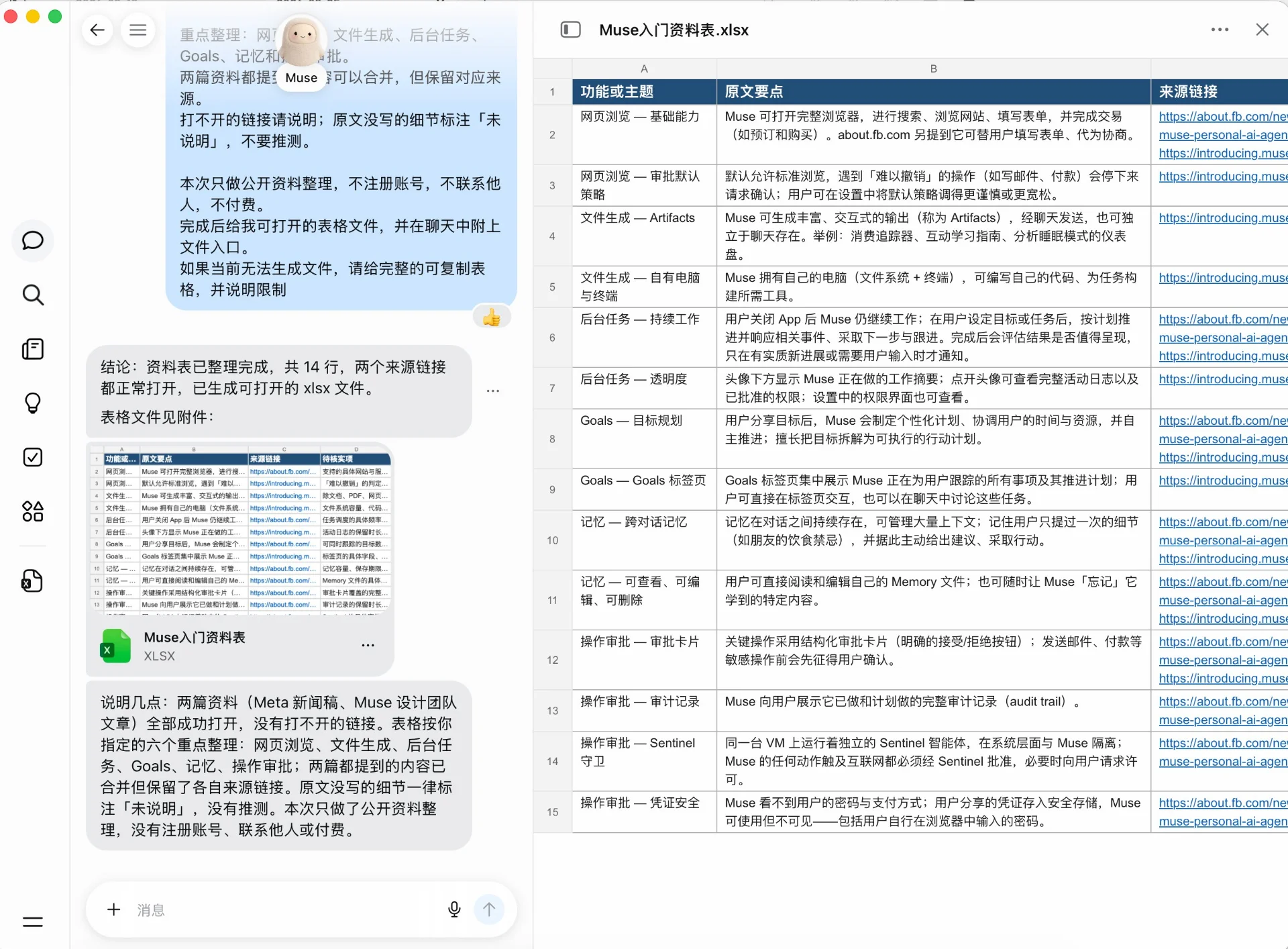Open the lightbulb ideas sidebar icon
This screenshot has width=1288, height=949.
coord(33,403)
